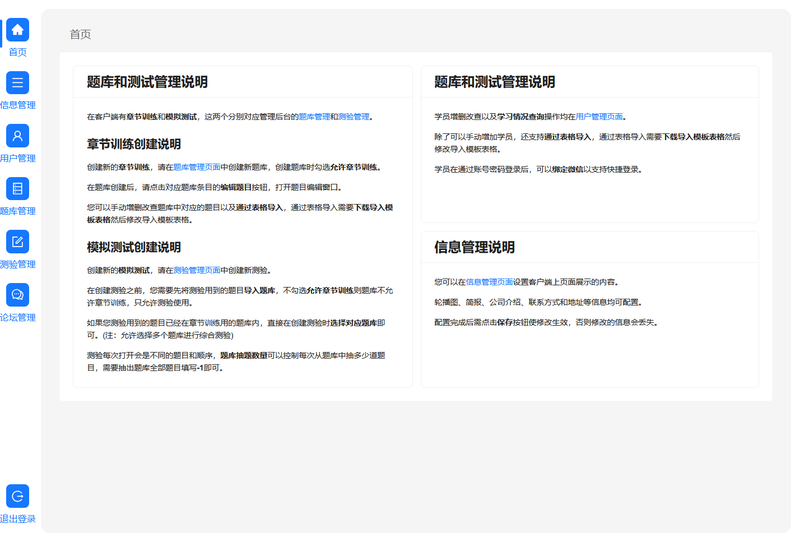
Task: Click the 测验管理 pencil-edit icon
Action: [x=17, y=242]
